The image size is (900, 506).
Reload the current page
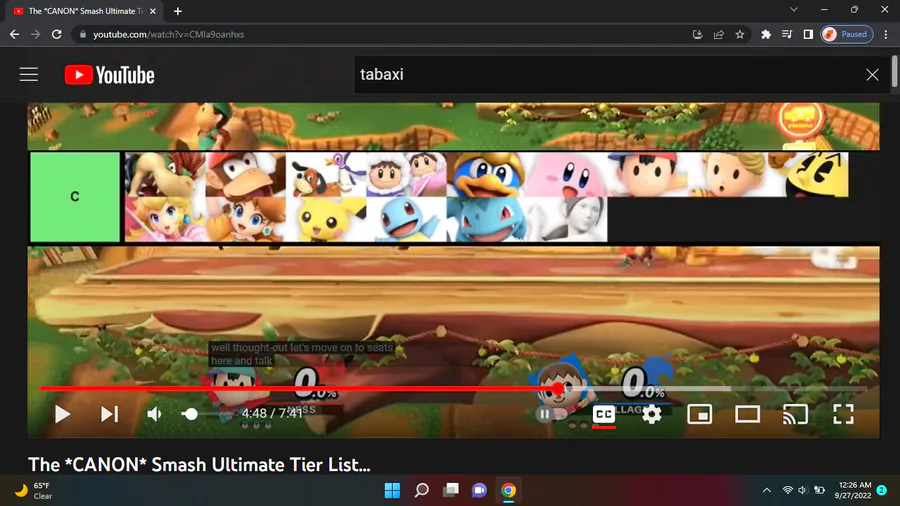point(56,34)
